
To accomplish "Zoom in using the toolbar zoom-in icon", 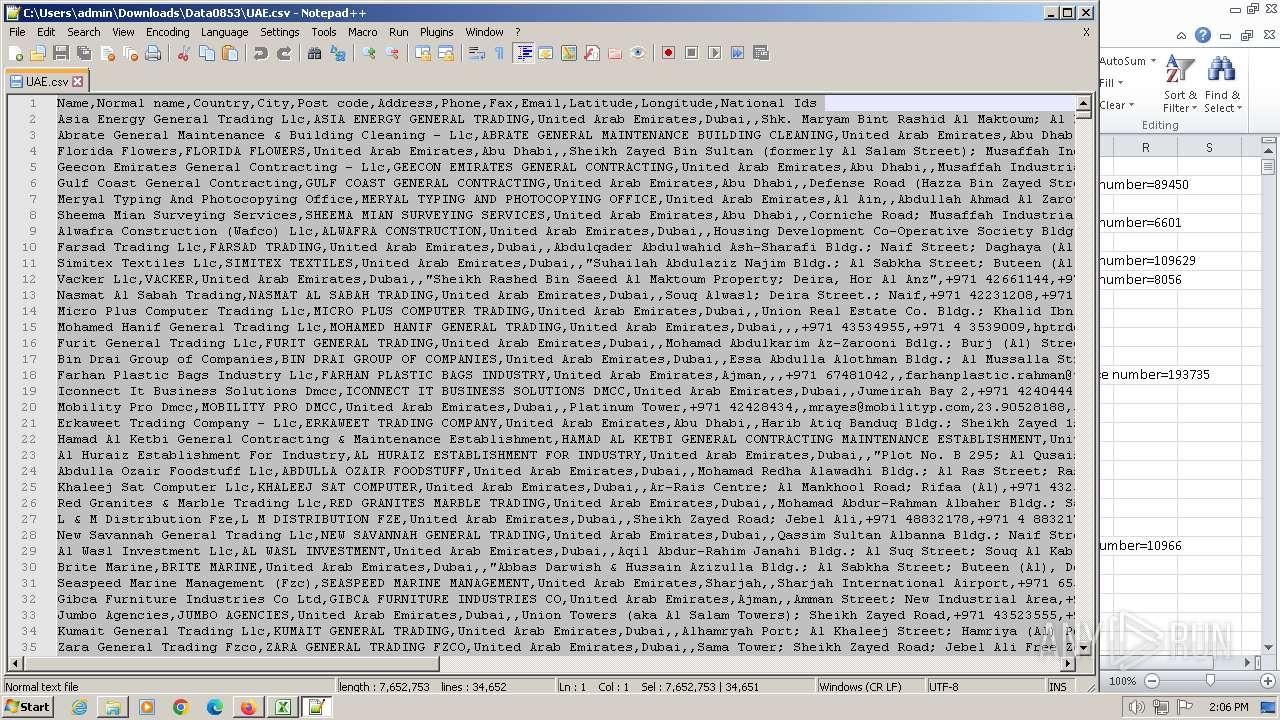I will tap(369, 53).
